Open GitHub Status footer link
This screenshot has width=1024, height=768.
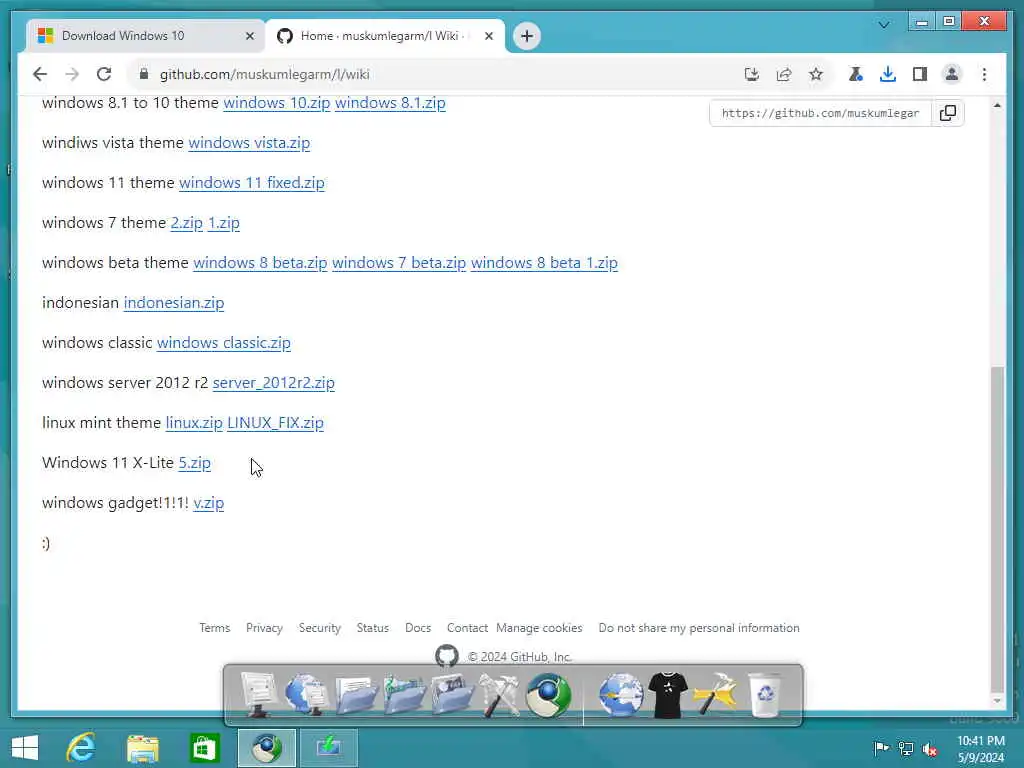[x=373, y=628]
